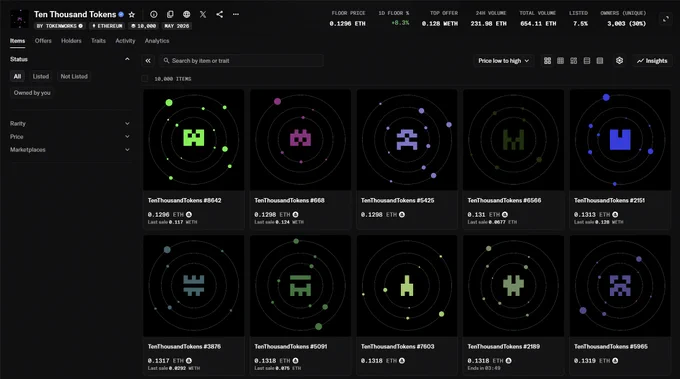Image resolution: width=680 pixels, height=379 pixels.
Task: Open the TenThousandTokens #5425 artwork
Action: 407,140
